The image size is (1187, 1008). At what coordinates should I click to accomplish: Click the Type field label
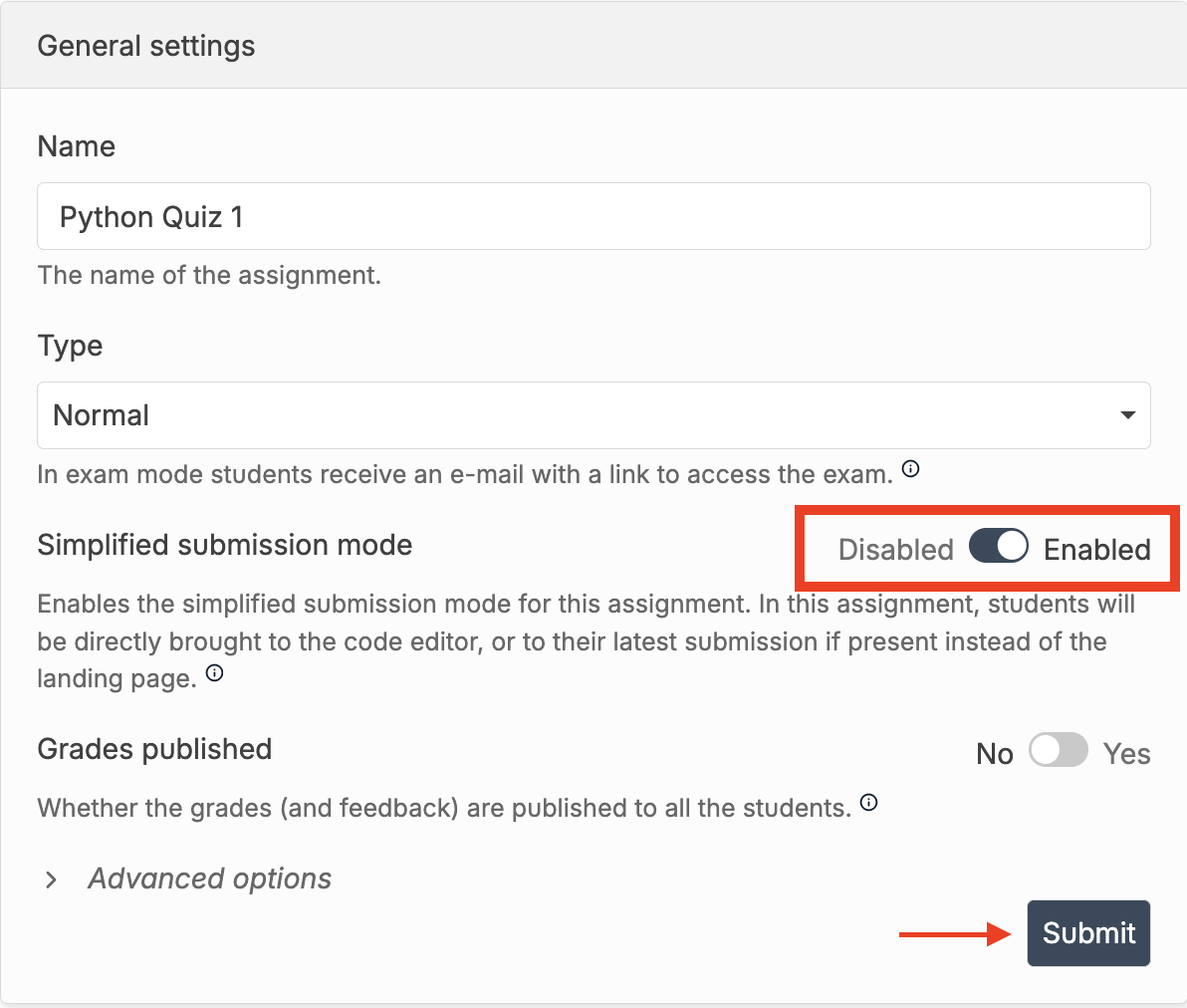tap(70, 346)
